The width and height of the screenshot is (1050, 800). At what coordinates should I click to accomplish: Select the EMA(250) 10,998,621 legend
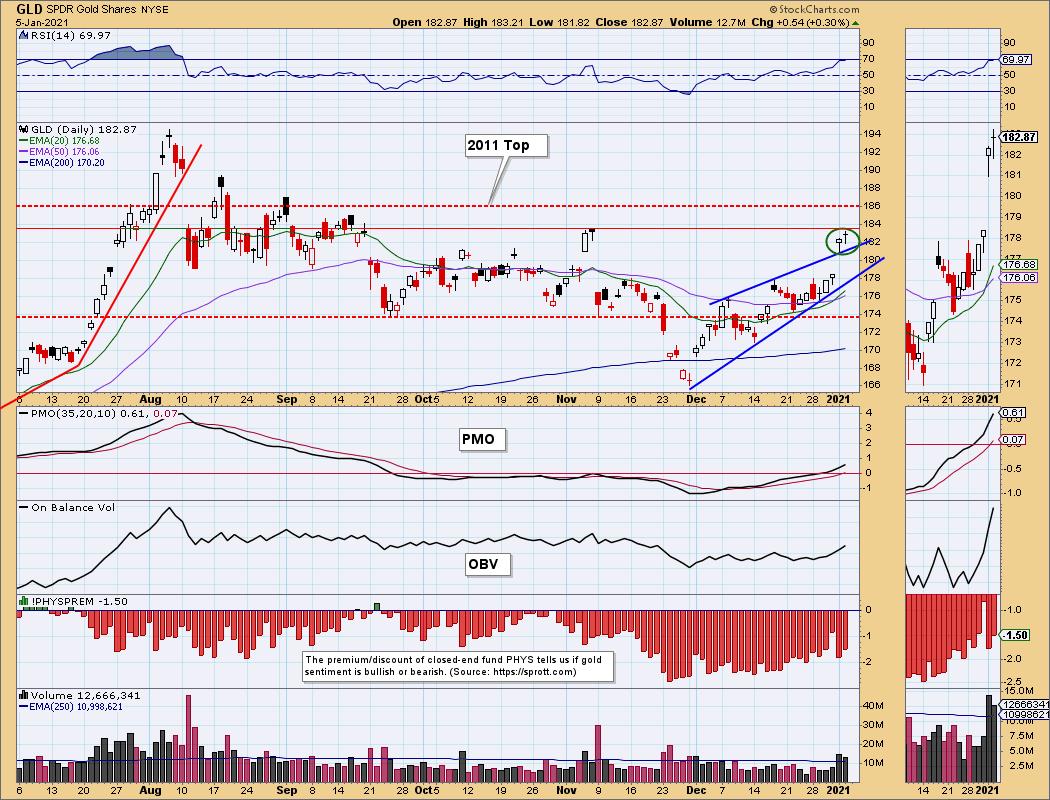click(x=76, y=706)
